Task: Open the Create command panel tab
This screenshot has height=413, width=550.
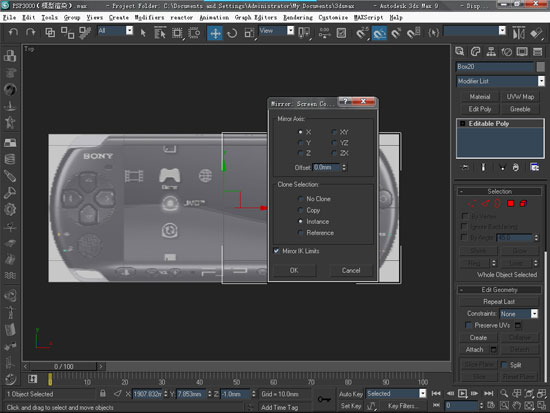Action: click(x=460, y=52)
